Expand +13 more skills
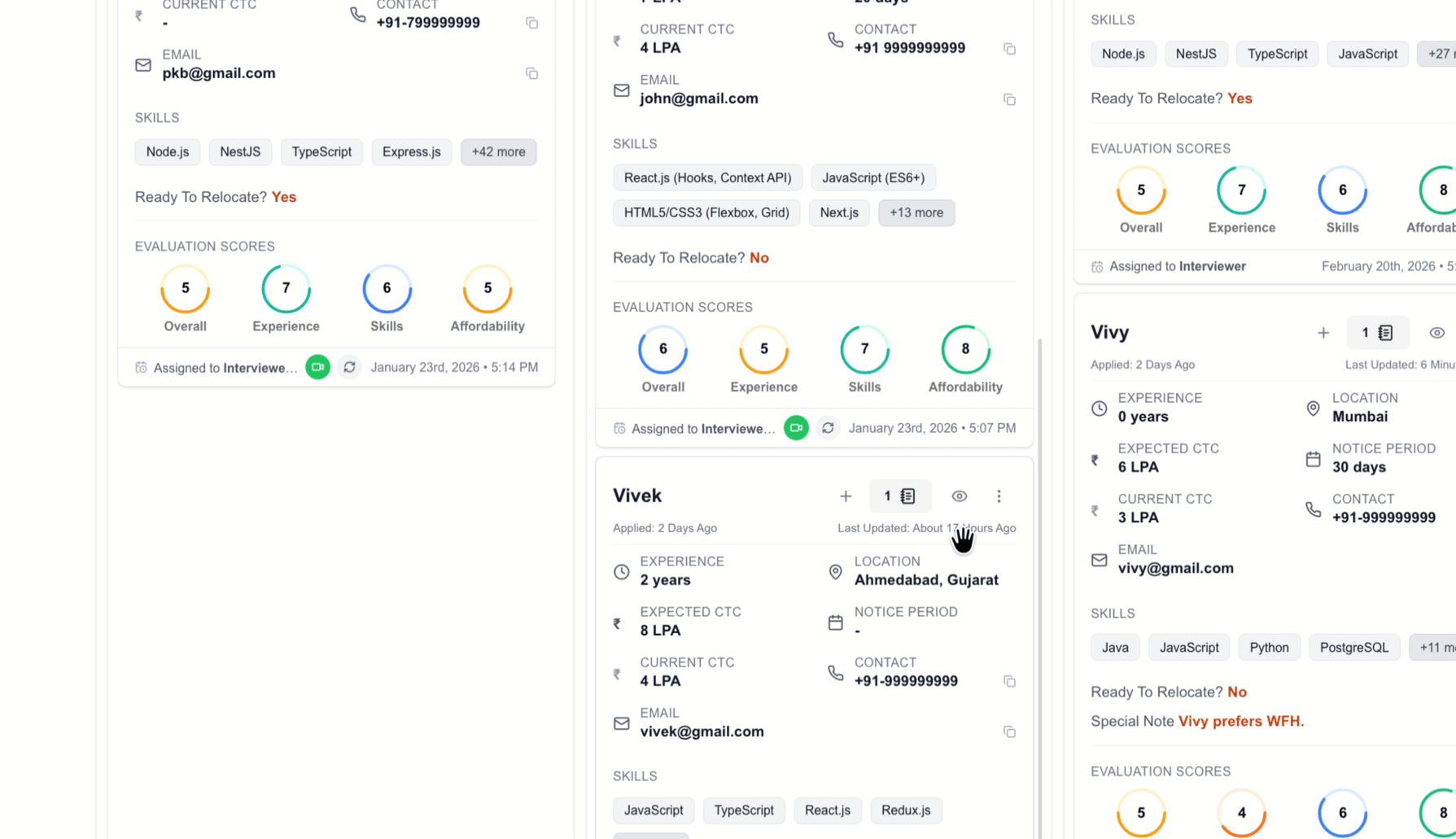Viewport: 1456px width, 839px height. click(916, 213)
